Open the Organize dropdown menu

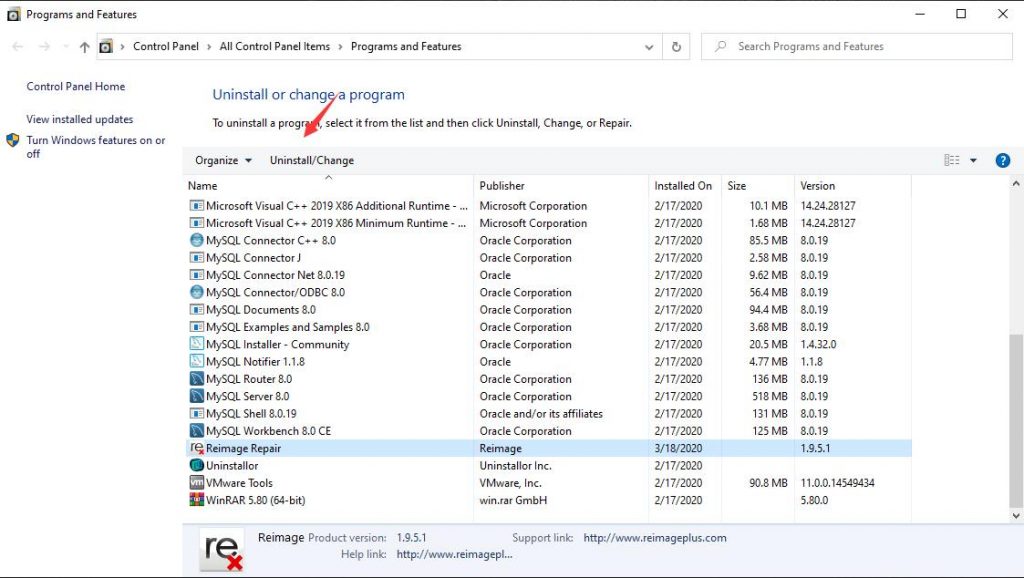223,161
